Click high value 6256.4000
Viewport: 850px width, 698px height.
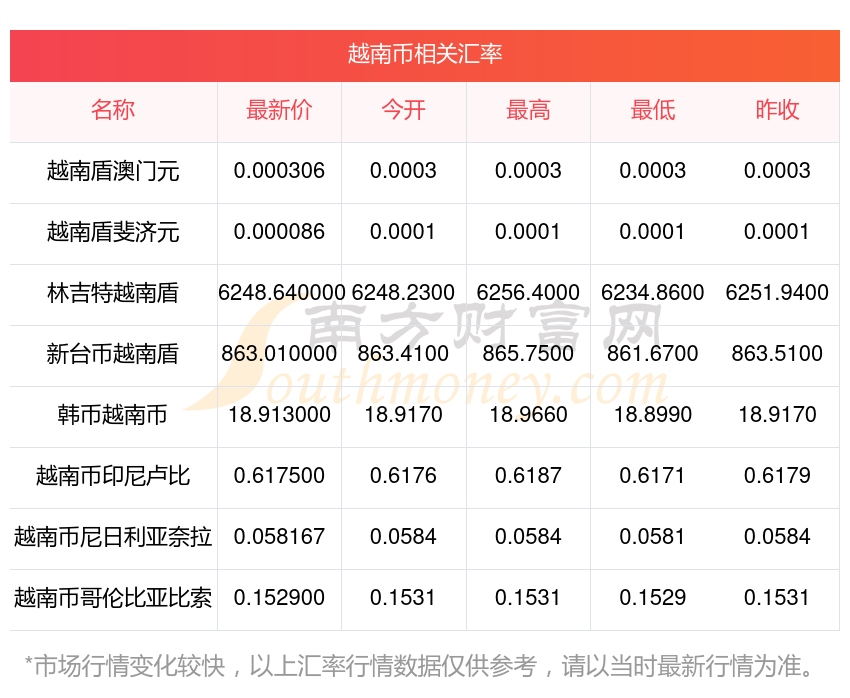[528, 293]
